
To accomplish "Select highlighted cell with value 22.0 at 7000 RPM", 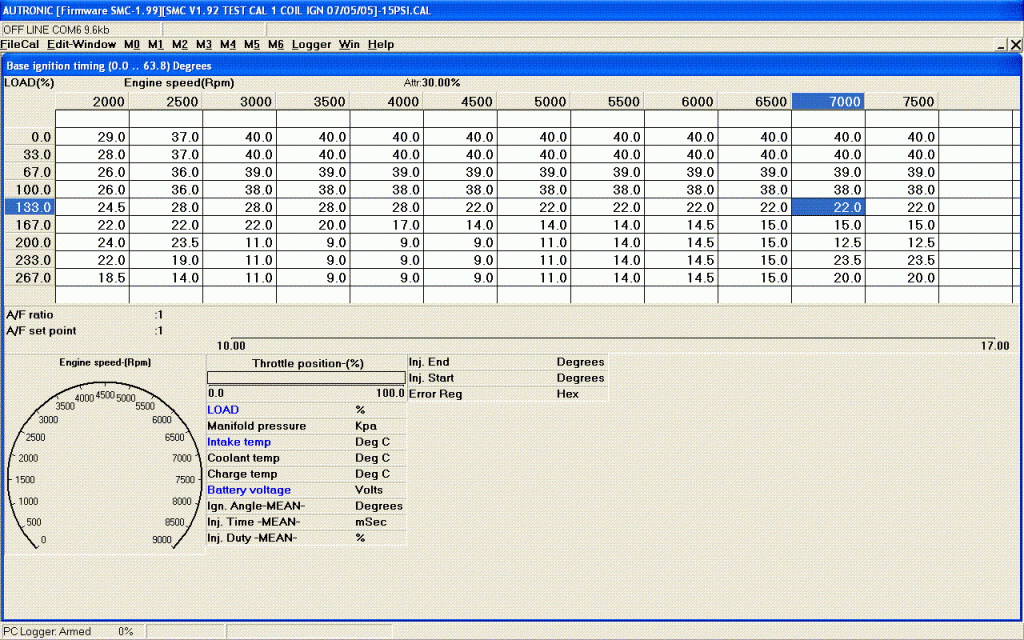I will click(828, 207).
